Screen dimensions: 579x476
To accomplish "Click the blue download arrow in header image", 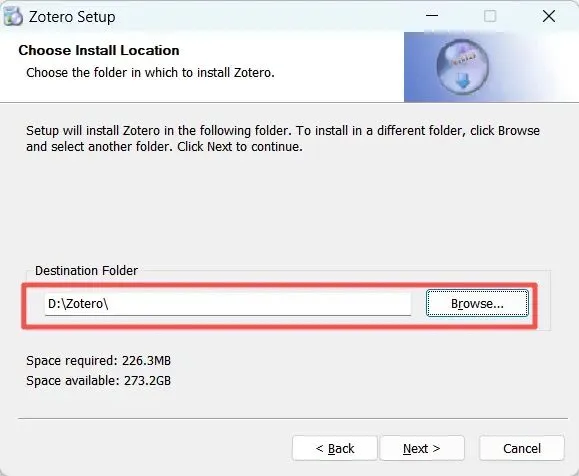I will pyautogui.click(x=463, y=80).
